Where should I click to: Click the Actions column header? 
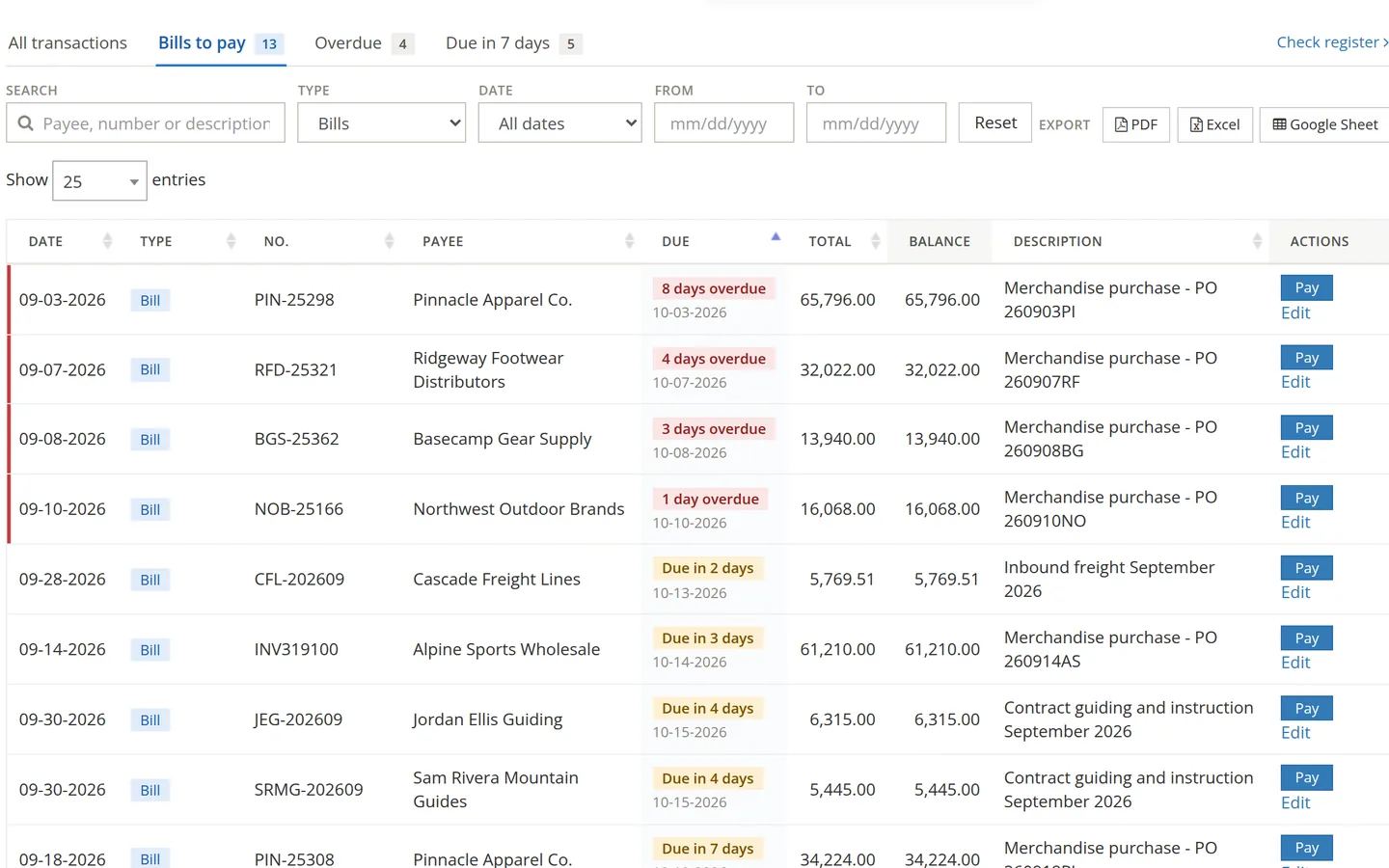[x=1320, y=241]
